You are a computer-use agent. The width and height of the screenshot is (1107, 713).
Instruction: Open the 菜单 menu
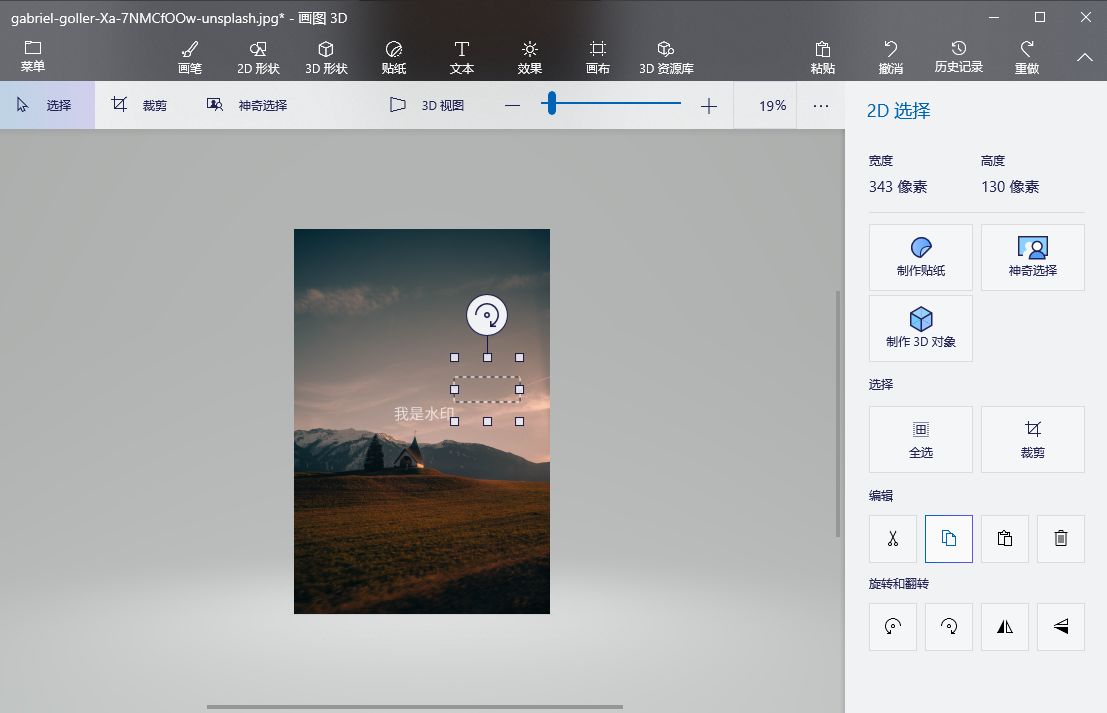tap(33, 57)
